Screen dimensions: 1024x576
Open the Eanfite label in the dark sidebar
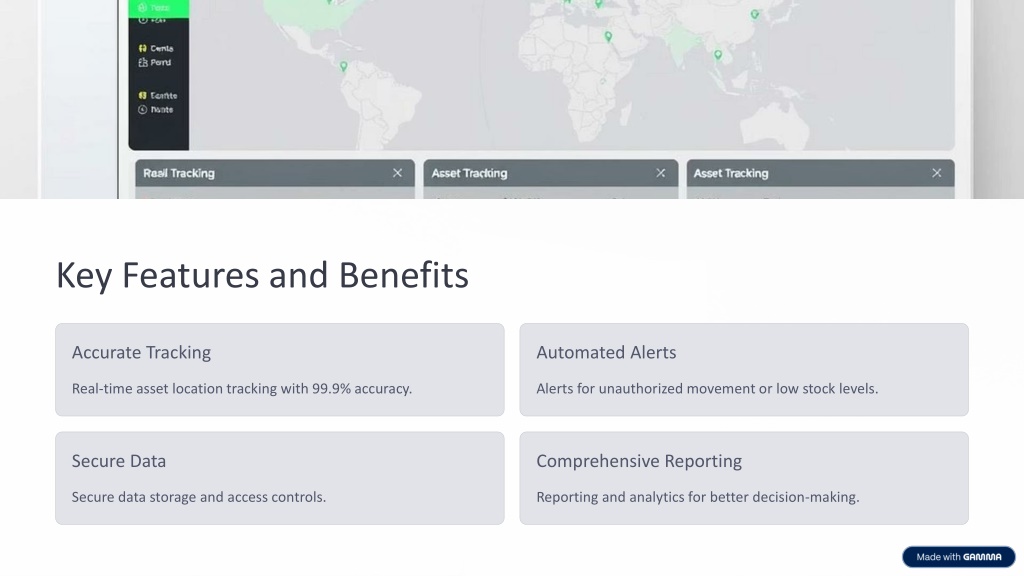tap(164, 95)
